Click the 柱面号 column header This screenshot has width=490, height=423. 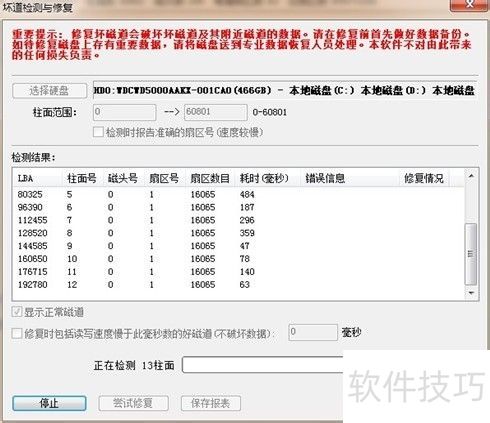pyautogui.click(x=82, y=178)
